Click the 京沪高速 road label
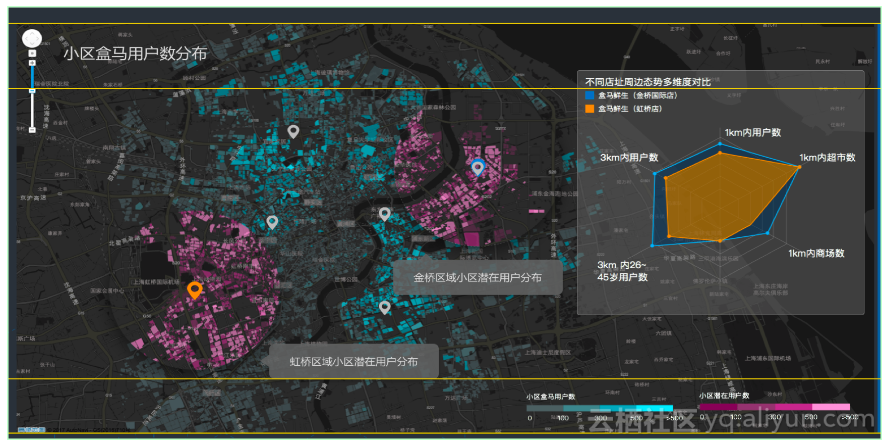887x443 pixels. coord(32,198)
